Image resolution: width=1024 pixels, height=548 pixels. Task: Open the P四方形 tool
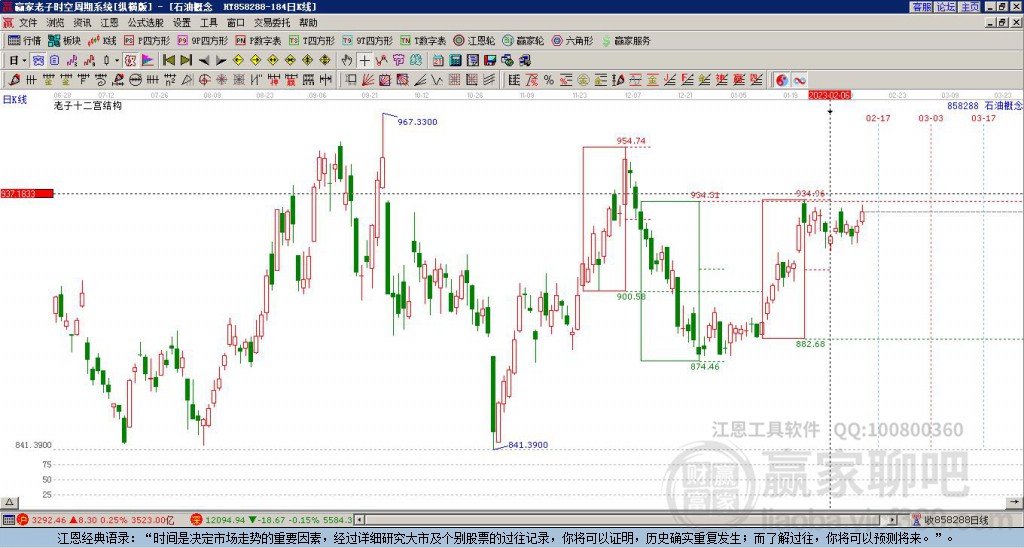(x=147, y=40)
